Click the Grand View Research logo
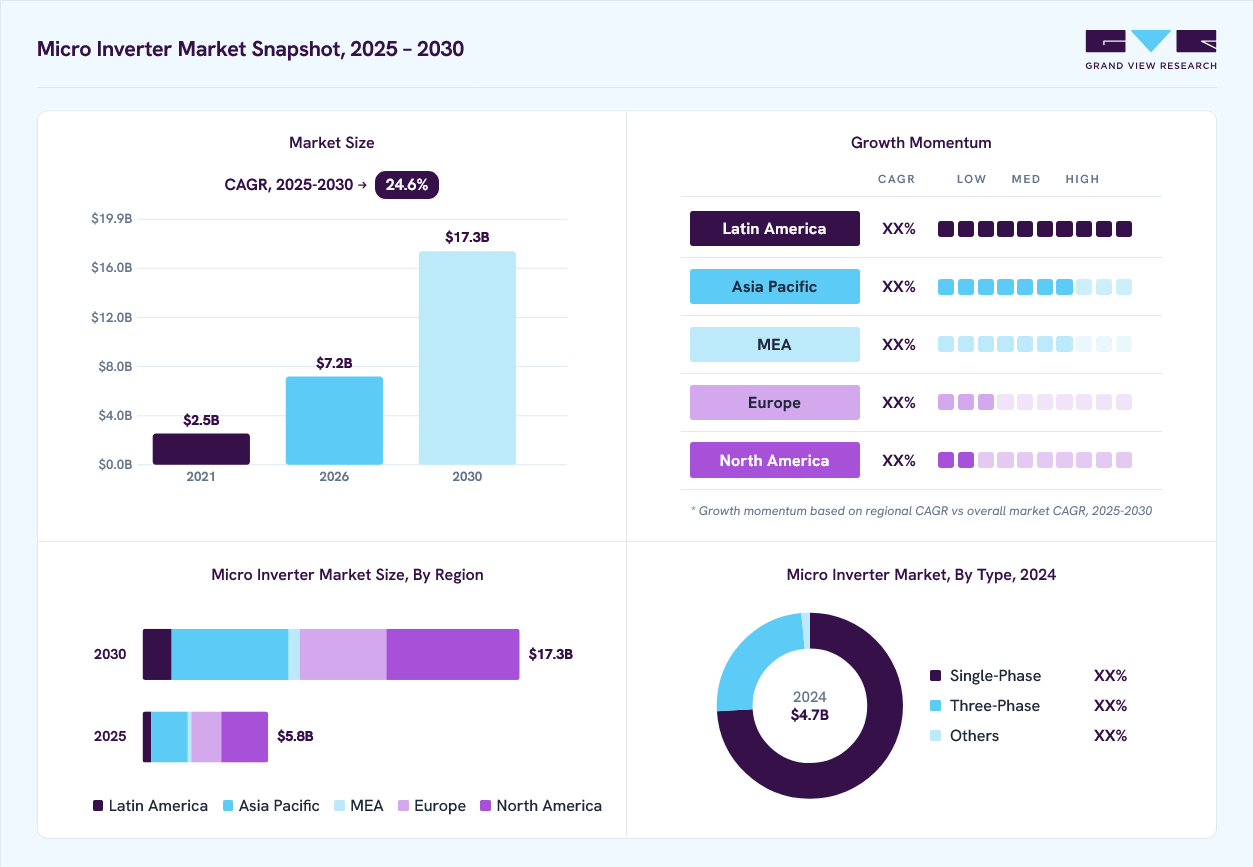This screenshot has width=1253, height=867. (1151, 50)
